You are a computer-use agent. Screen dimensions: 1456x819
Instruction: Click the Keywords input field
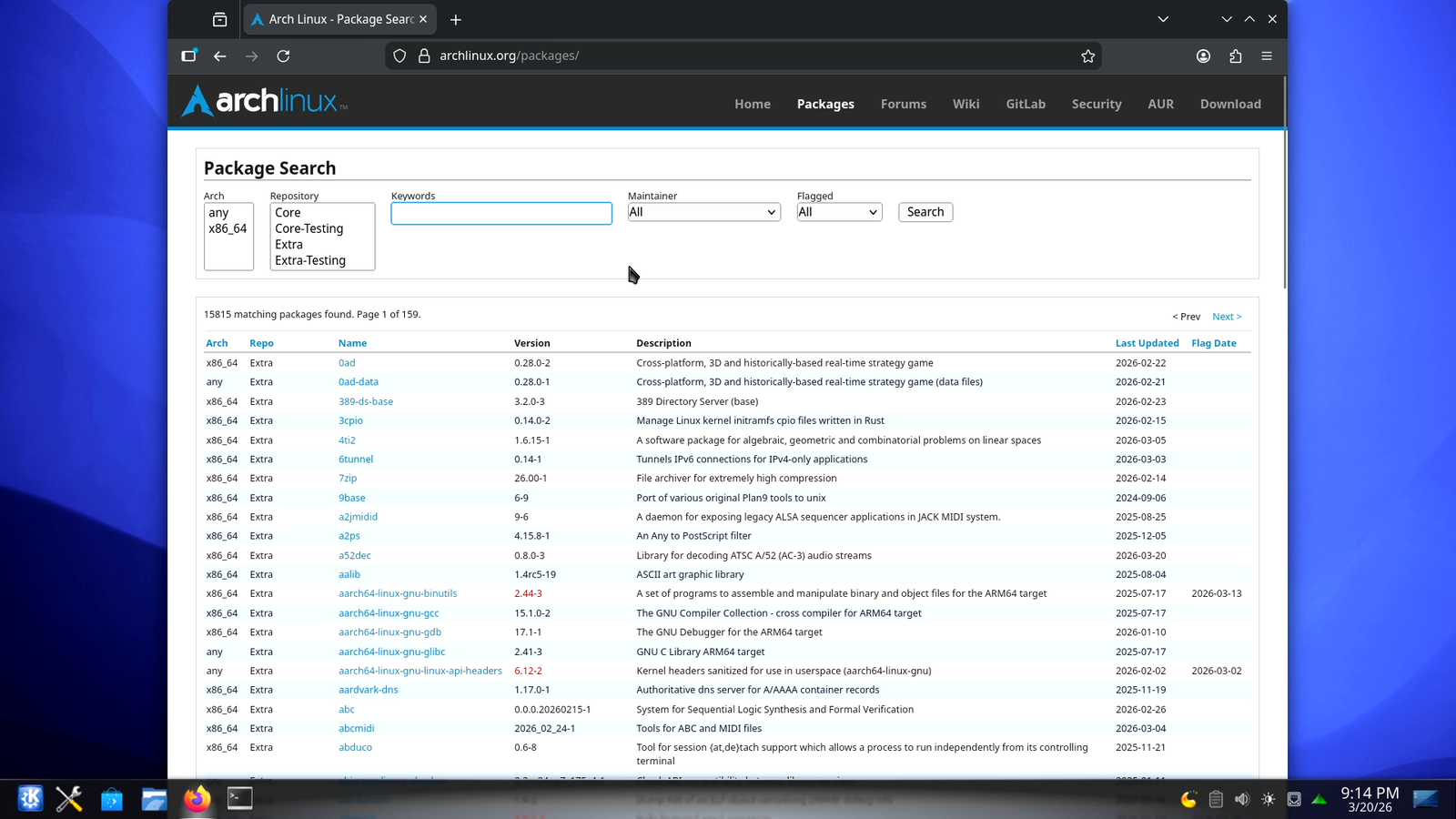501,213
